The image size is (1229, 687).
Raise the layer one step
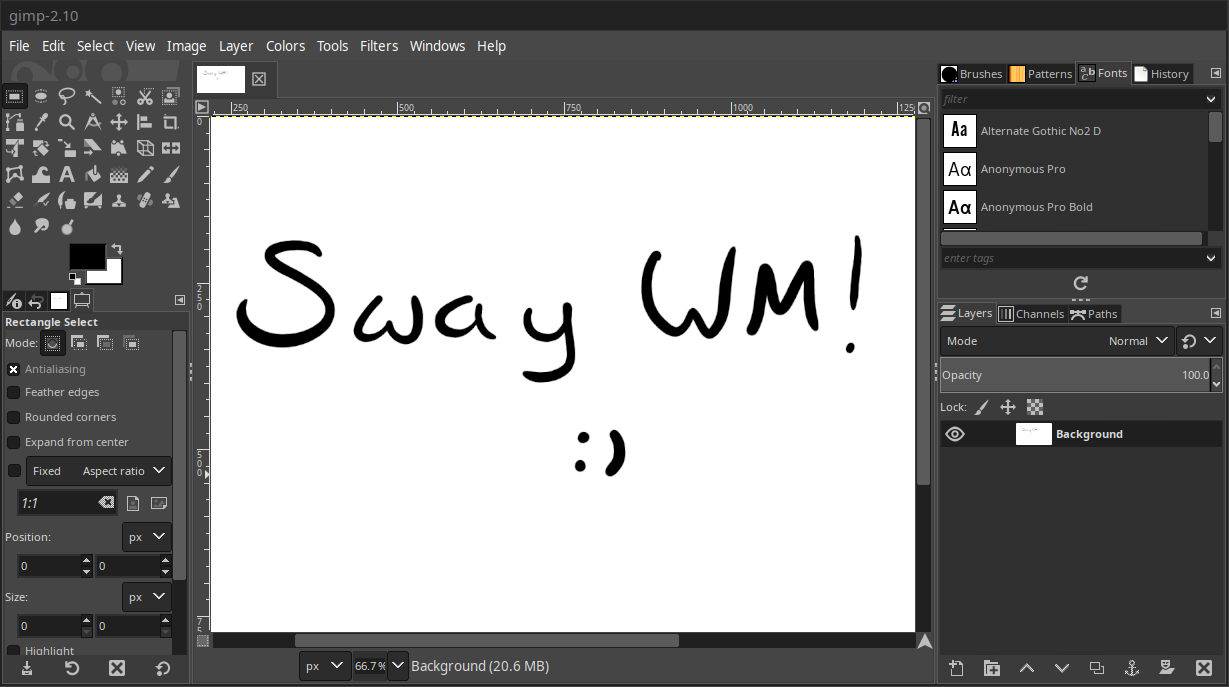(x=1026, y=668)
